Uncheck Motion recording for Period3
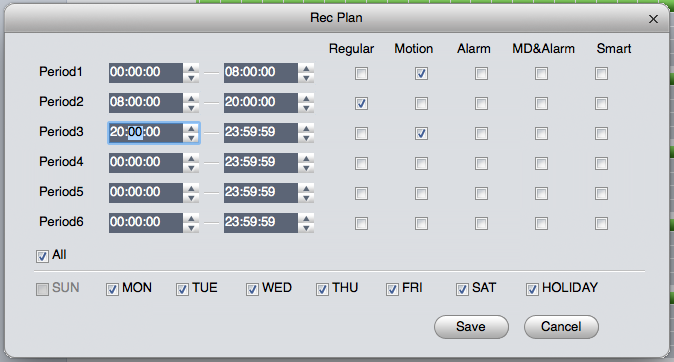This screenshot has width=674, height=362. click(x=421, y=133)
